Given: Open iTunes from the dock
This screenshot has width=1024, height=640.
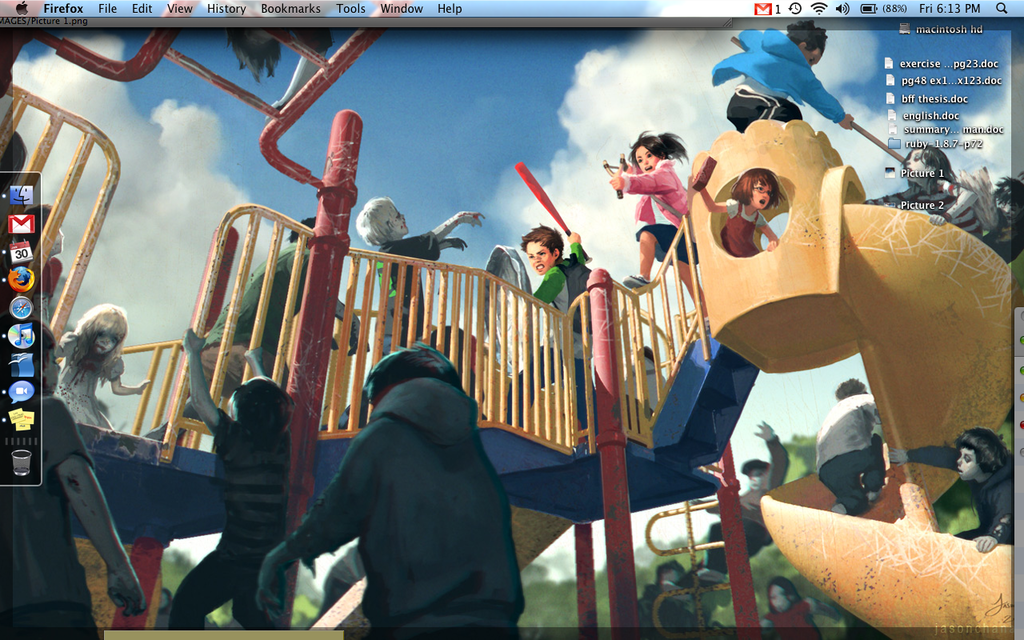Looking at the screenshot, I should coord(21,336).
